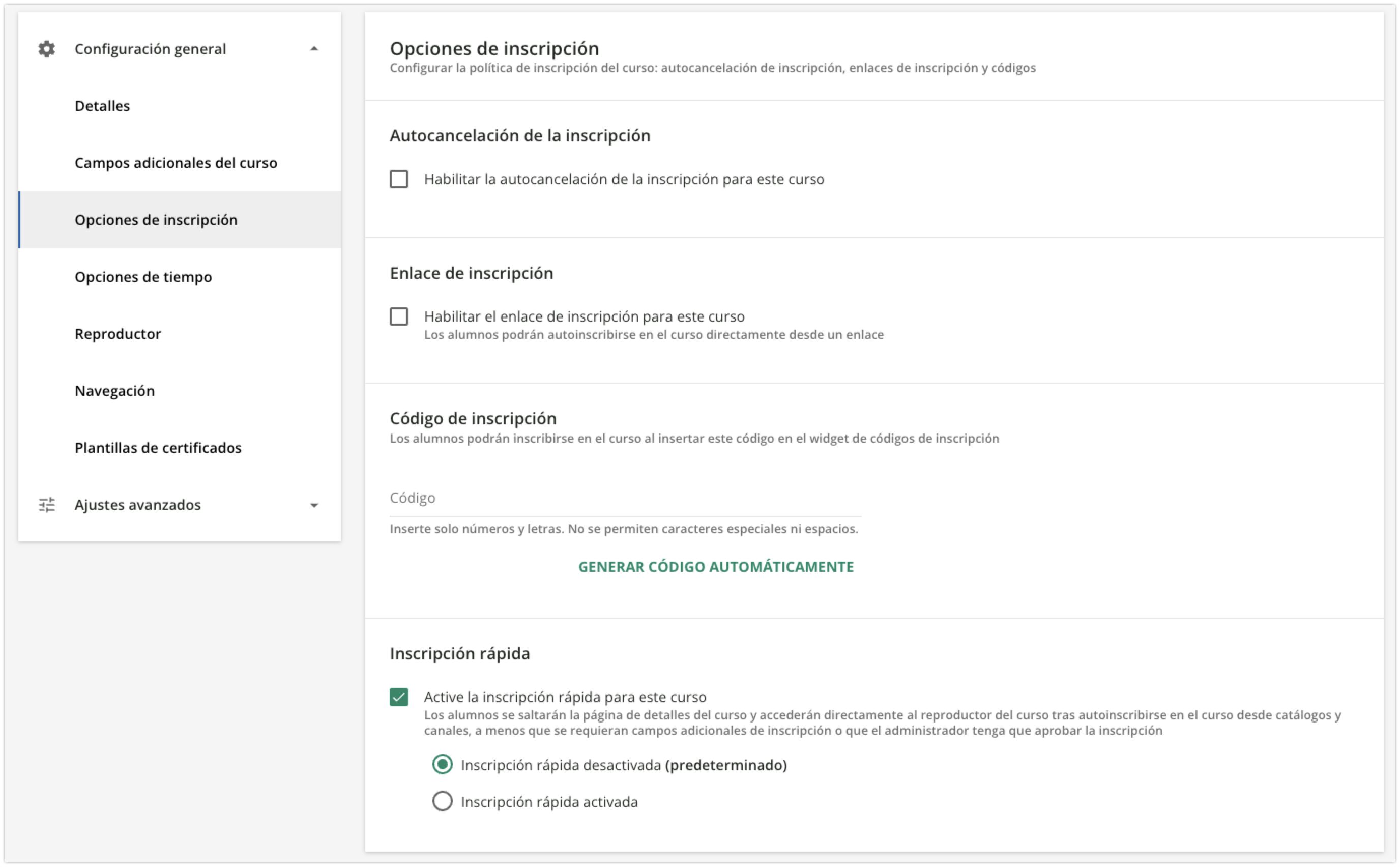
Task: Enable the enlace de inscripción checkbox
Action: click(x=399, y=316)
